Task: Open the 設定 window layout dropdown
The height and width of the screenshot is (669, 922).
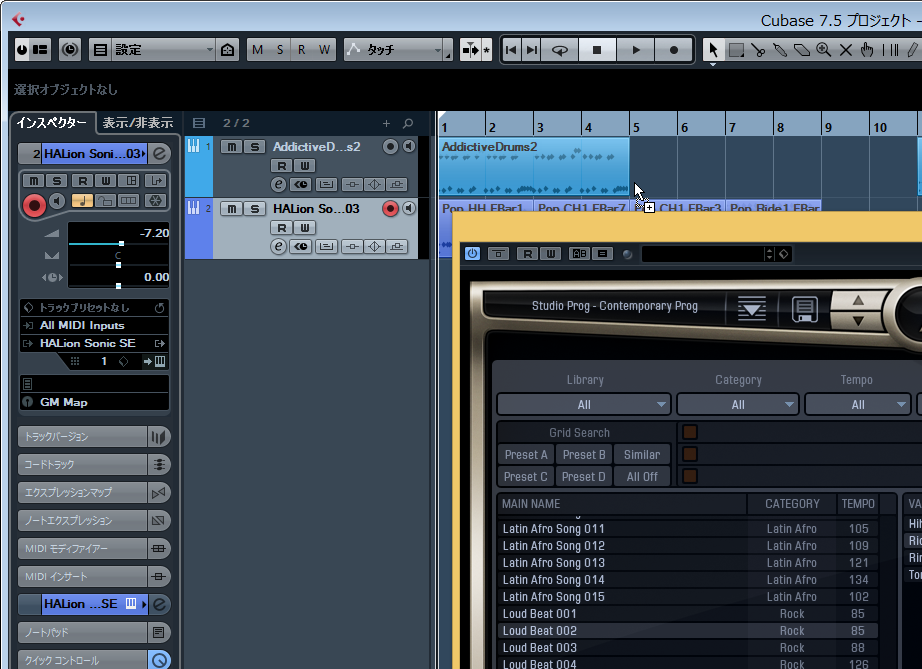Action: [162, 50]
